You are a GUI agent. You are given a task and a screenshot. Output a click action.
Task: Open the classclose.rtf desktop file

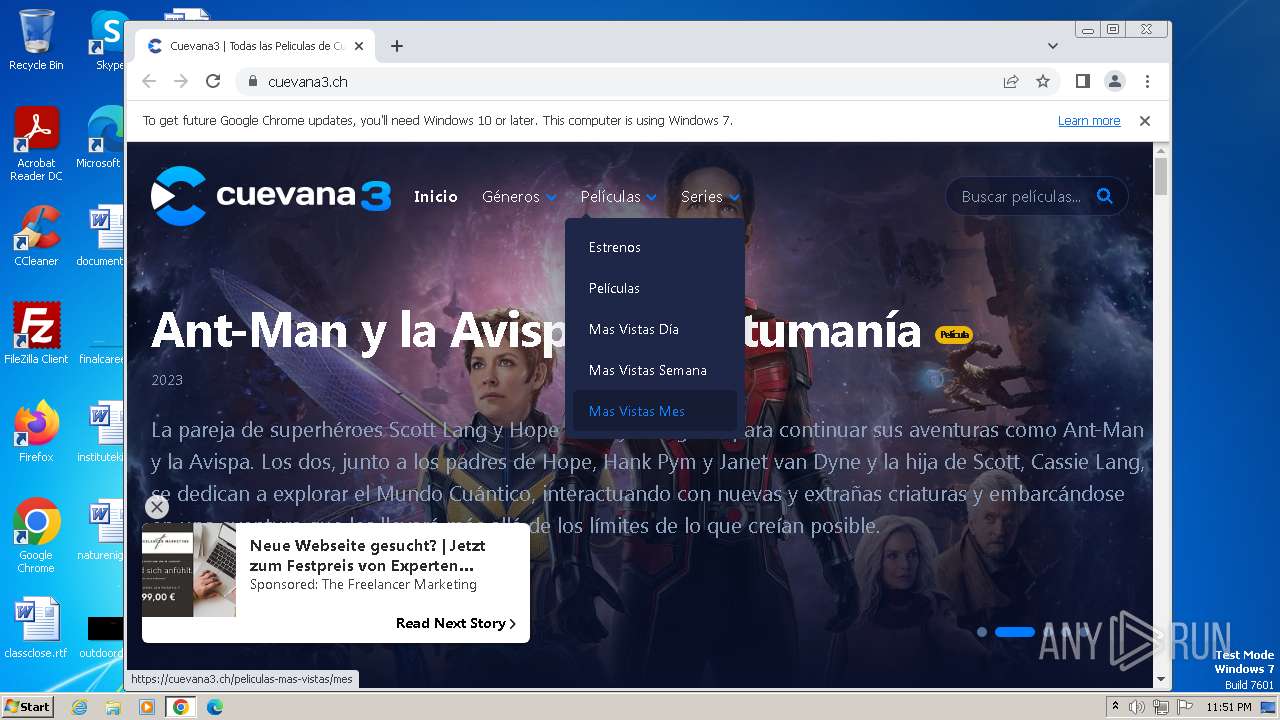[x=36, y=629]
